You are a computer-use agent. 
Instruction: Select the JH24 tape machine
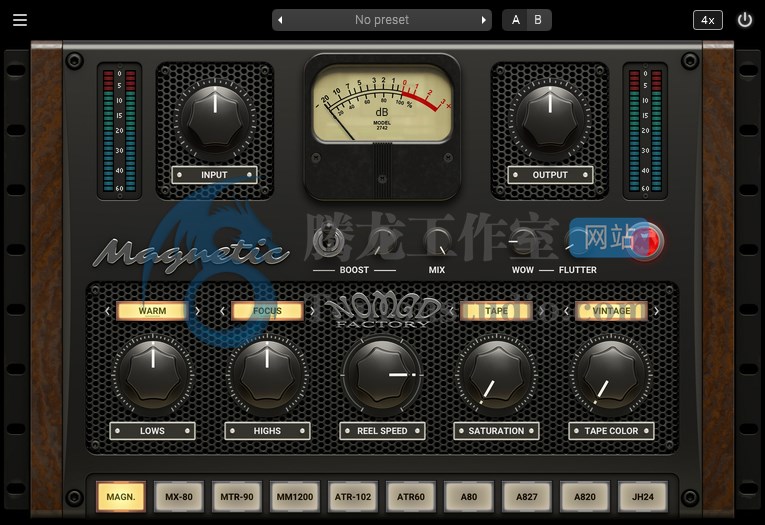point(643,497)
